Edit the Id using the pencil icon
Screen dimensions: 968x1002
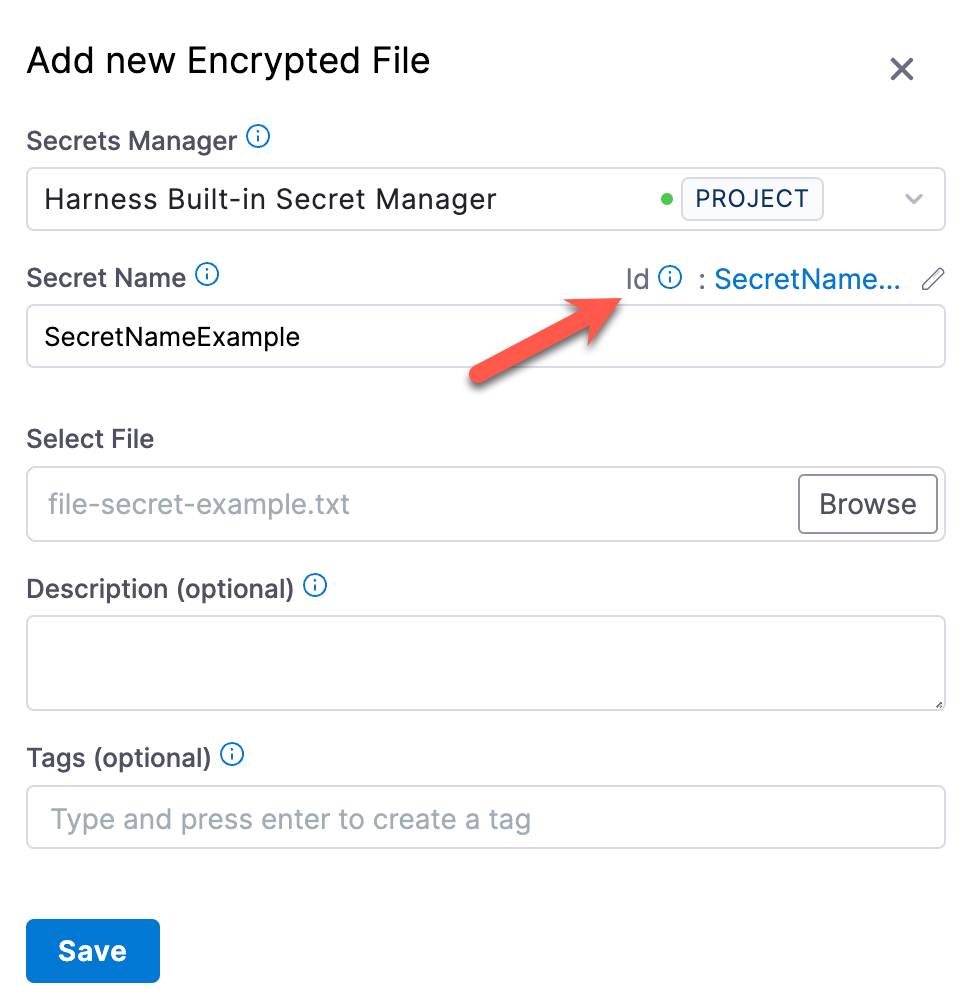coord(932,279)
